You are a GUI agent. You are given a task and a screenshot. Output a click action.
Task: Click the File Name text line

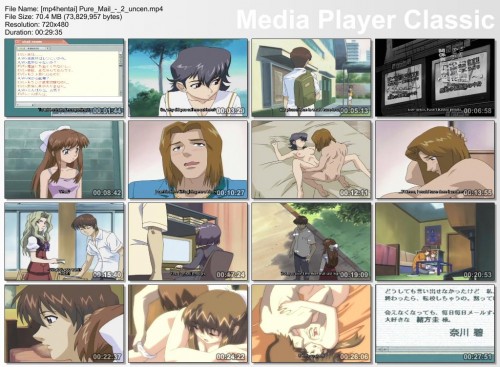click(x=84, y=9)
